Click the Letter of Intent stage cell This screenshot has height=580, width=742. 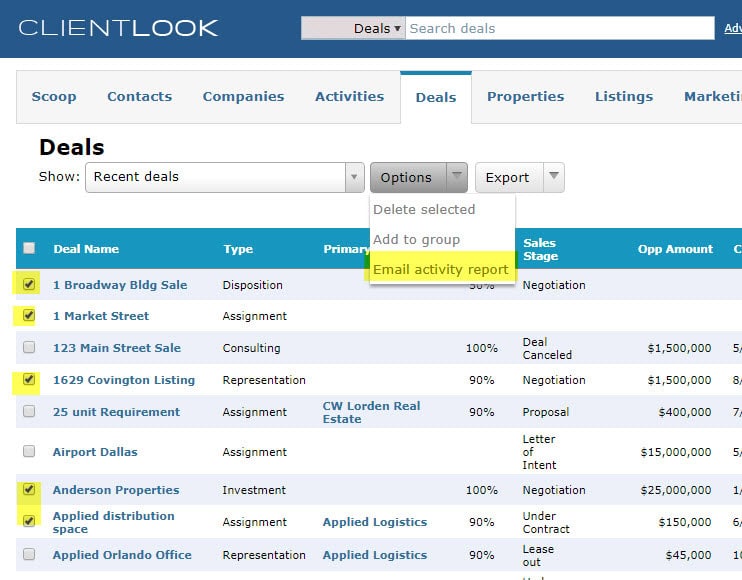click(539, 452)
